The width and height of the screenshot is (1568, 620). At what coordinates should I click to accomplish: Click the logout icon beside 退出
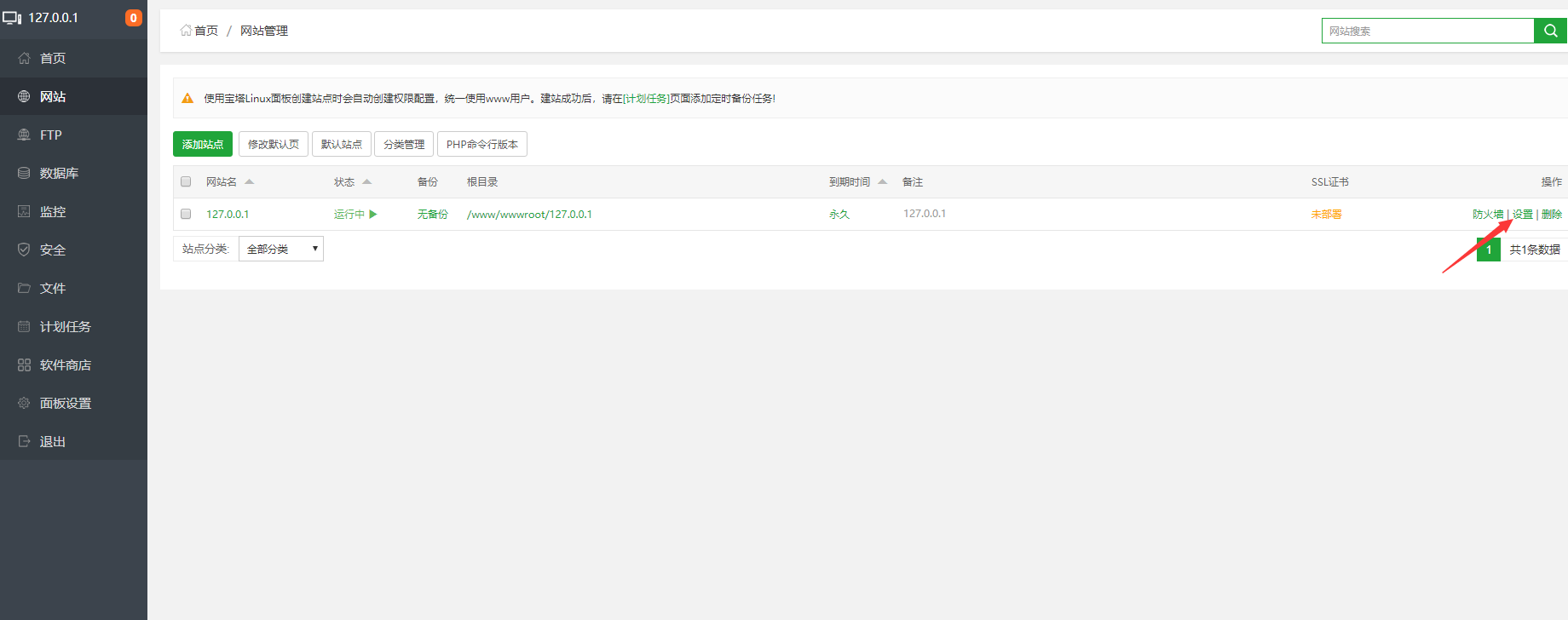coord(24,441)
